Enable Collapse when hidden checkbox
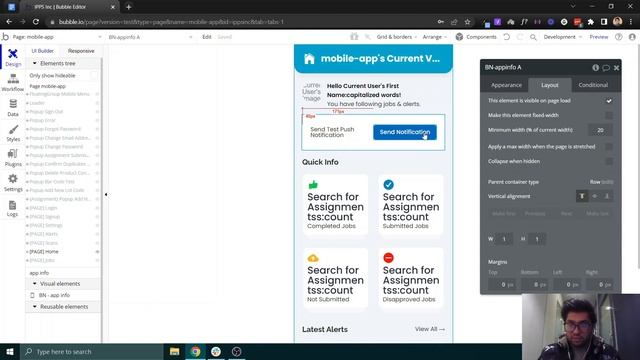Screen dimensions: 640x360 coord(609,161)
